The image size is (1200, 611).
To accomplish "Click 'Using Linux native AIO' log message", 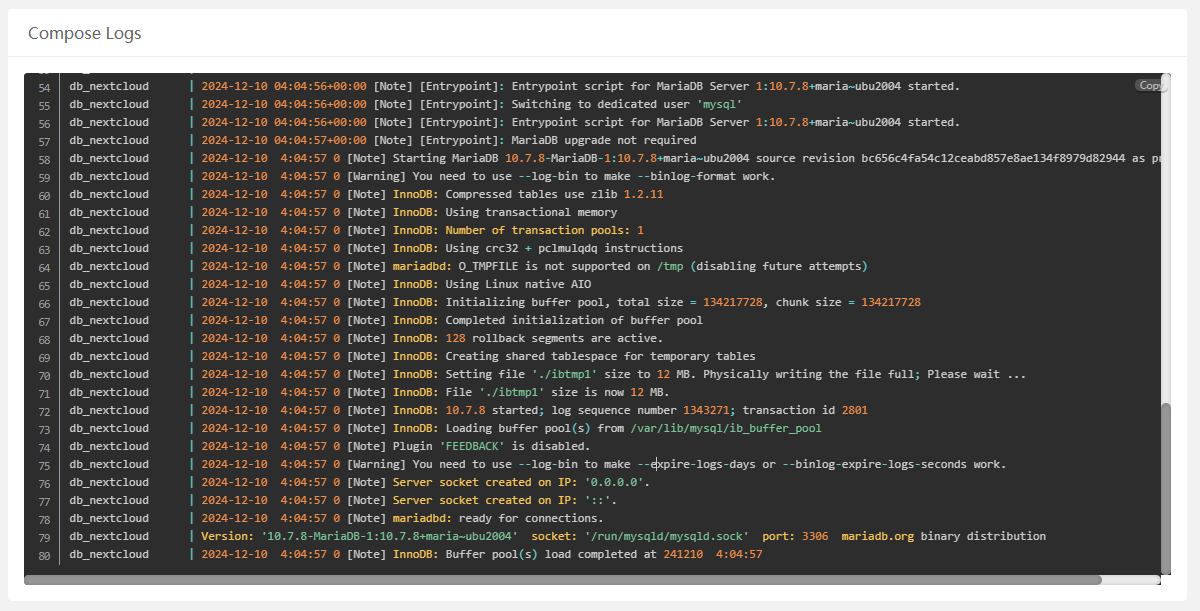I will click(x=517, y=285).
